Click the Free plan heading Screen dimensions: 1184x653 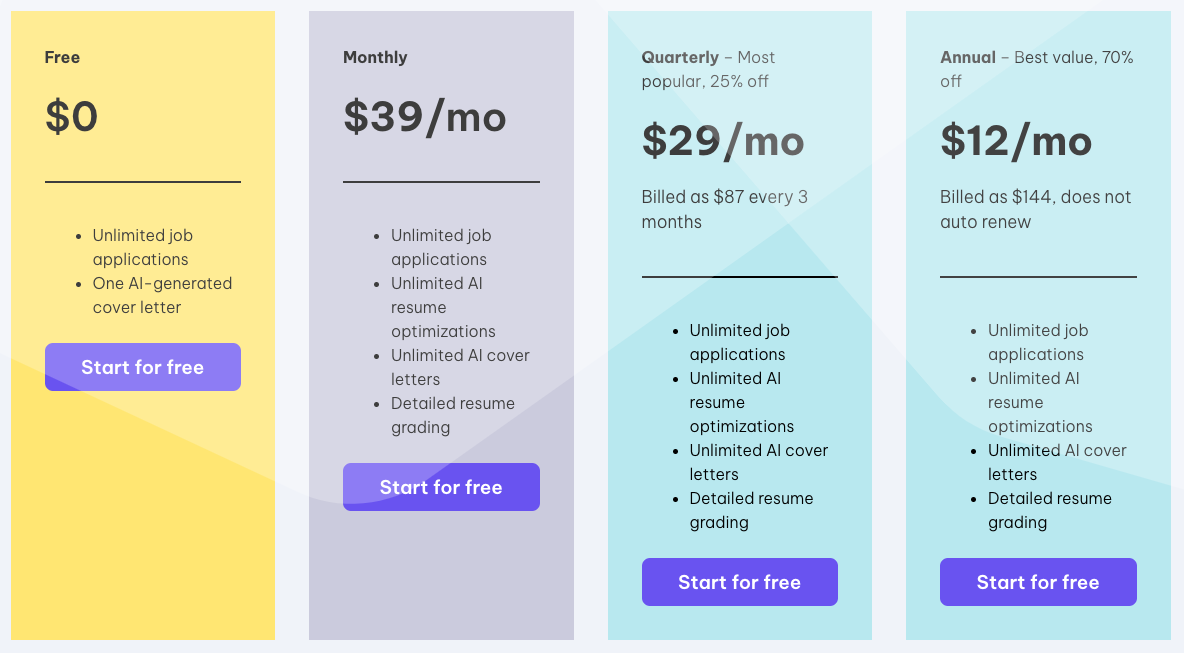coord(62,57)
